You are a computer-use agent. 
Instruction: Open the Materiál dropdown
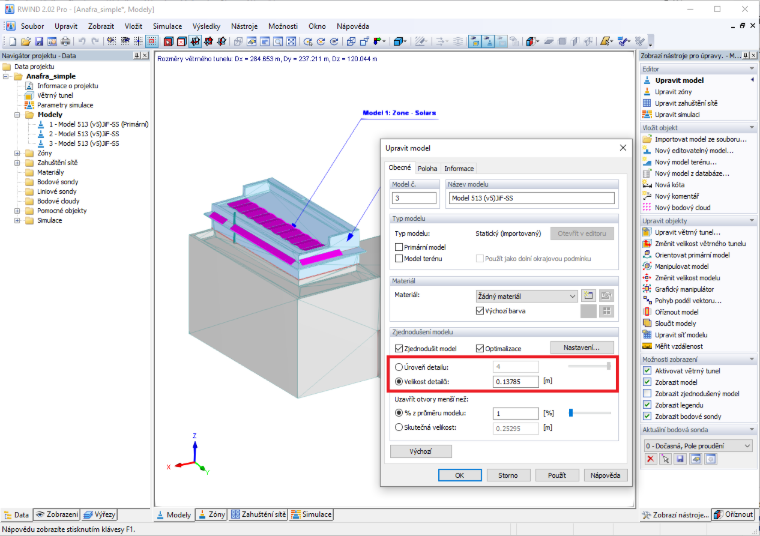[x=527, y=296]
